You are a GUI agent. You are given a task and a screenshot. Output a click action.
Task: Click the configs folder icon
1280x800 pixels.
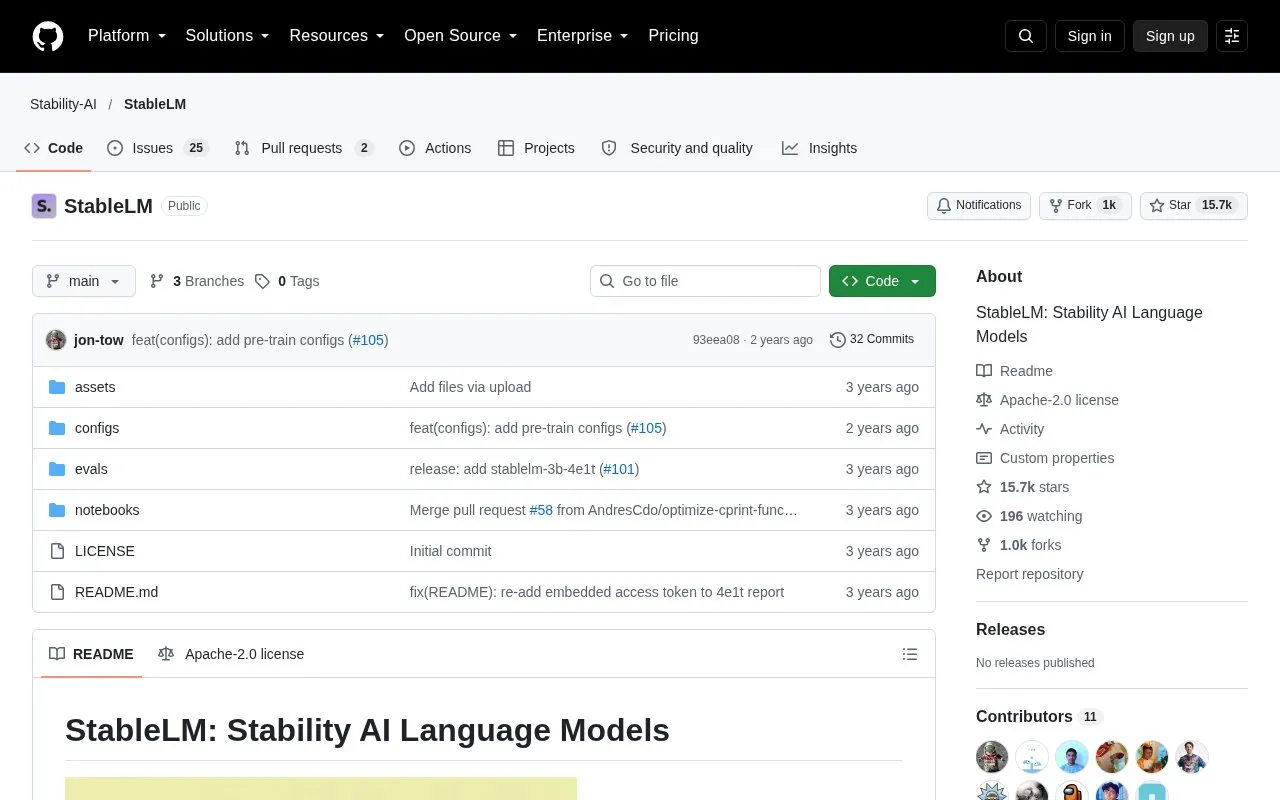[x=57, y=428]
